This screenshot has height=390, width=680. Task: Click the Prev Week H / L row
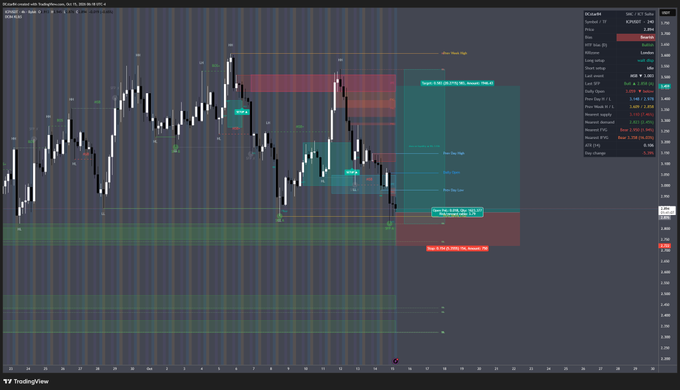pos(619,107)
